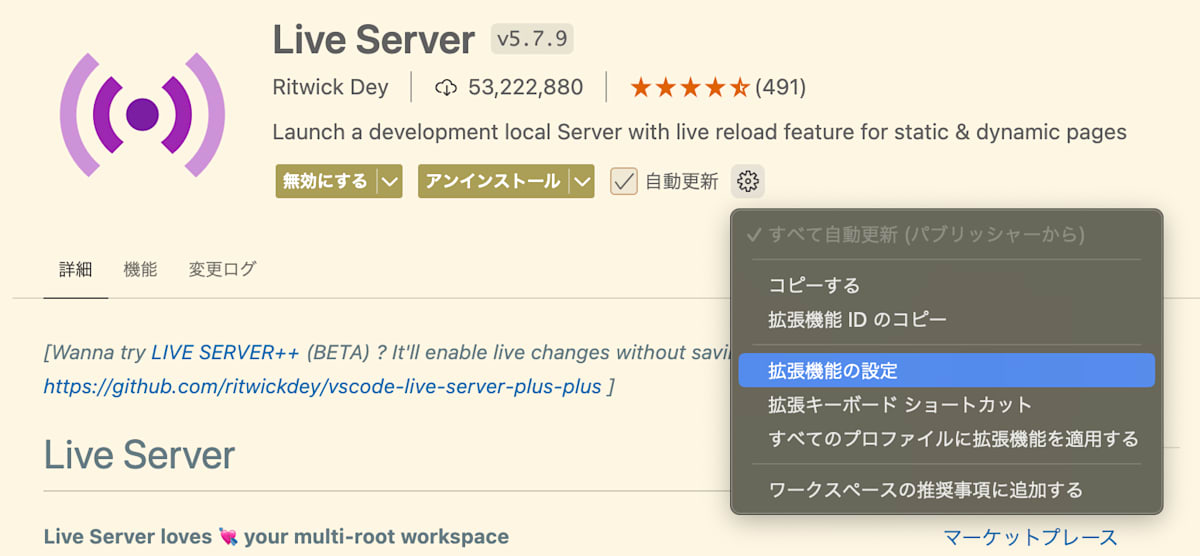Image resolution: width=1200 pixels, height=556 pixels.
Task: Select すべて自動更新 (パブリッシャーから) menu item
Action: [x=946, y=235]
